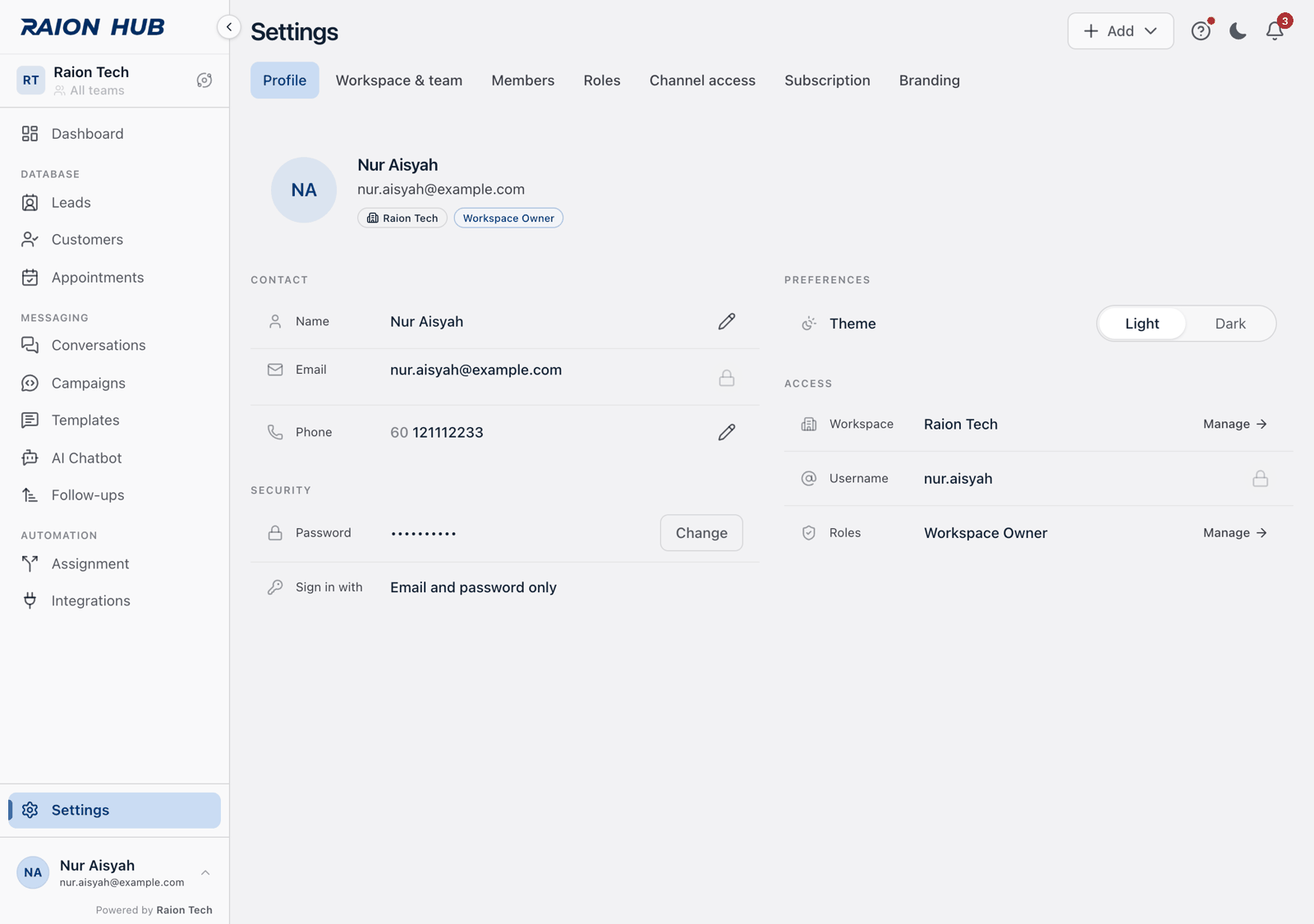
Task: Click the phone value 60 121112233
Action: click(437, 433)
